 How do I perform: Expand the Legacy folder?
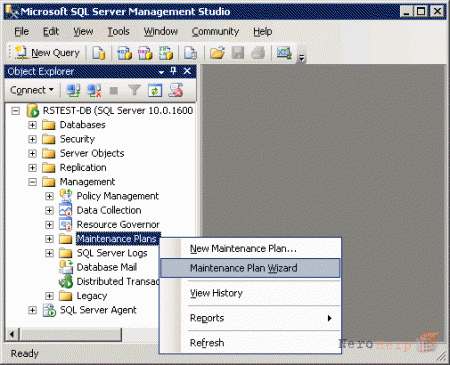(x=49, y=296)
